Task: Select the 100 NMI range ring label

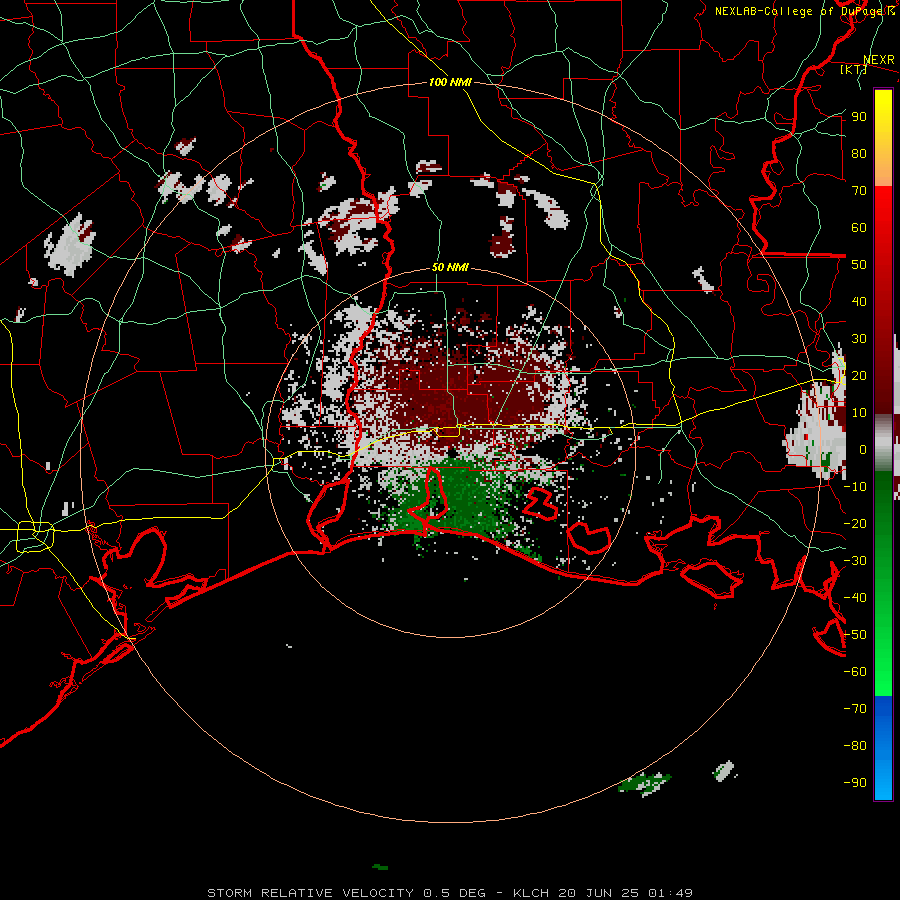Action: pos(450,82)
